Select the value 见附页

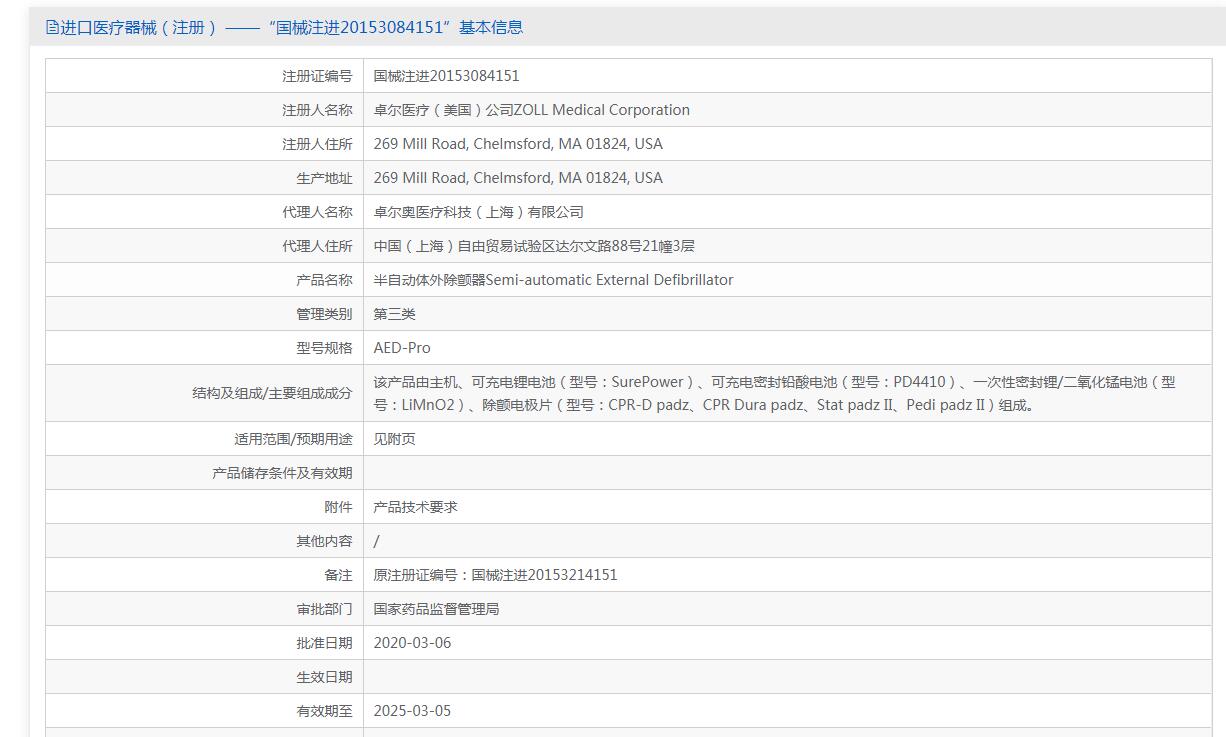click(x=394, y=439)
